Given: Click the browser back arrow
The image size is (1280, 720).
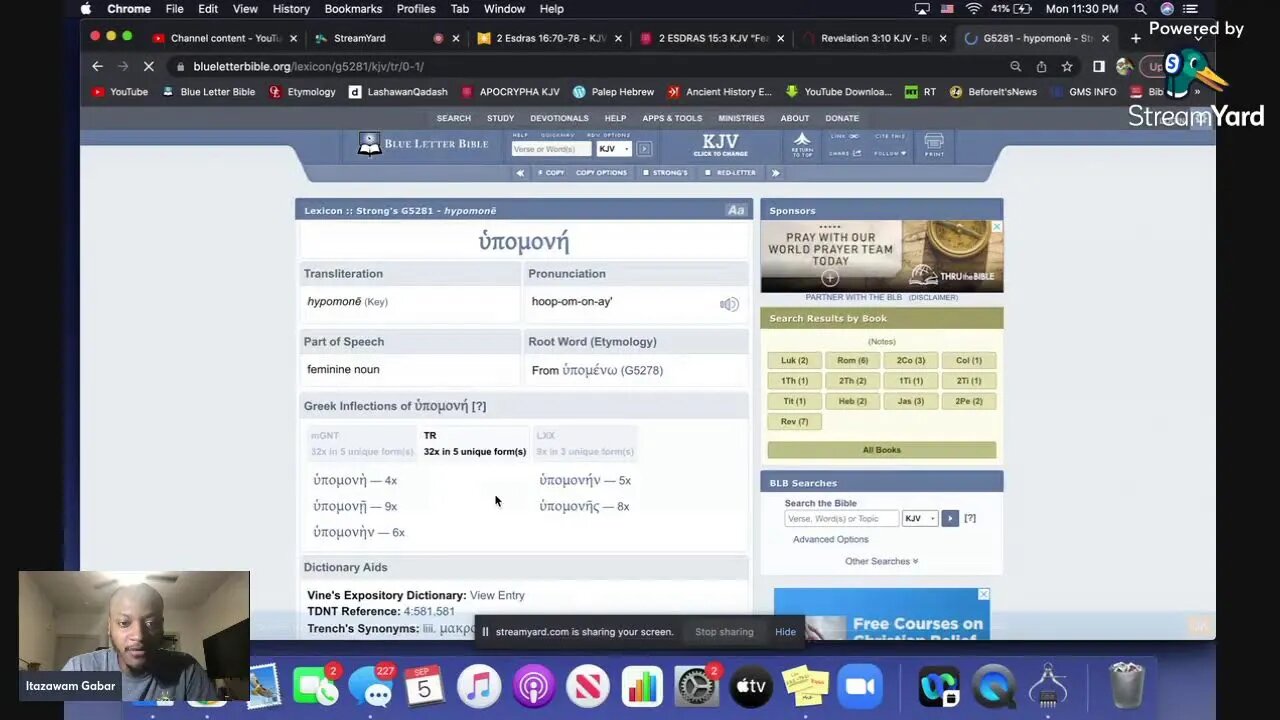Looking at the screenshot, I should (x=97, y=66).
